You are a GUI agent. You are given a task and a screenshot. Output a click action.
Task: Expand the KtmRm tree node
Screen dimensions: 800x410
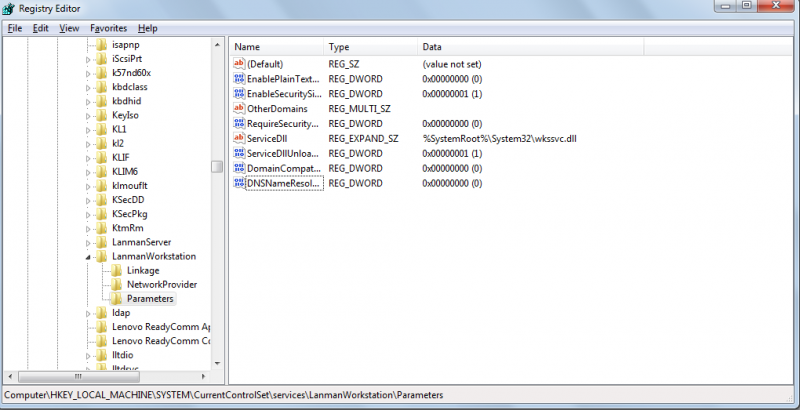tap(88, 228)
